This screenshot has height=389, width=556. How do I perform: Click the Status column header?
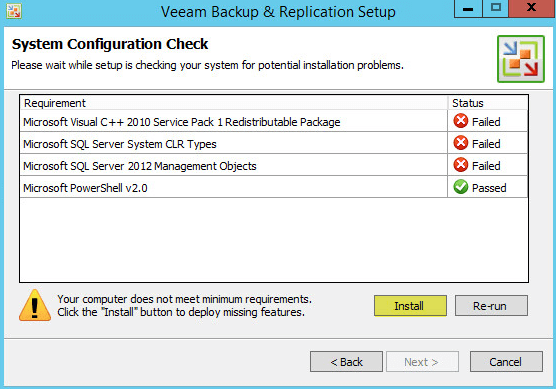pyautogui.click(x=488, y=103)
